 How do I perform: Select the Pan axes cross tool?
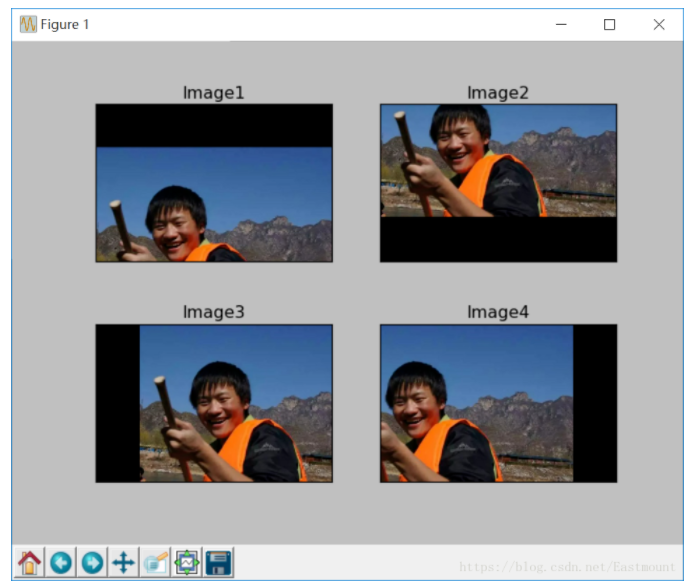click(x=124, y=562)
